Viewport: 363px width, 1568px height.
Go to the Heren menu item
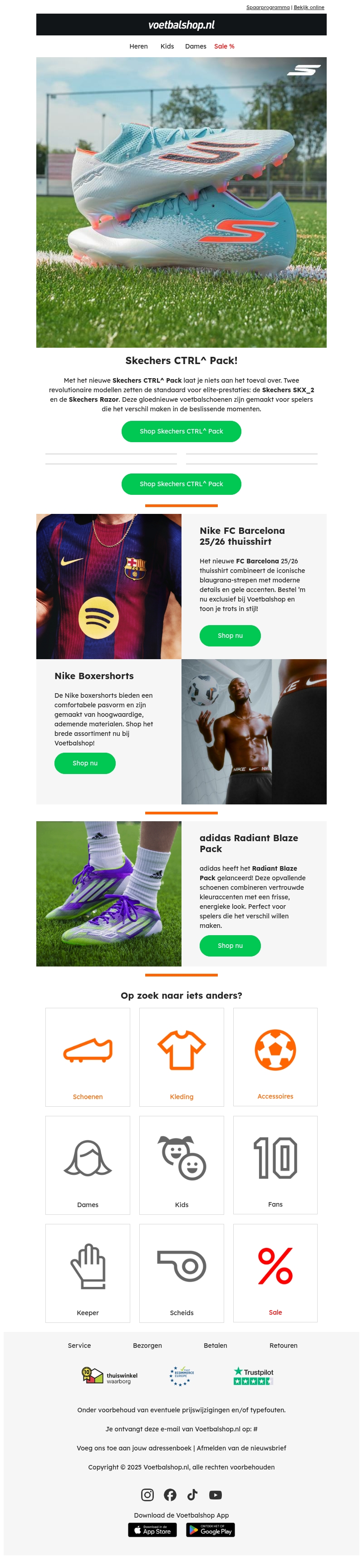coord(139,46)
